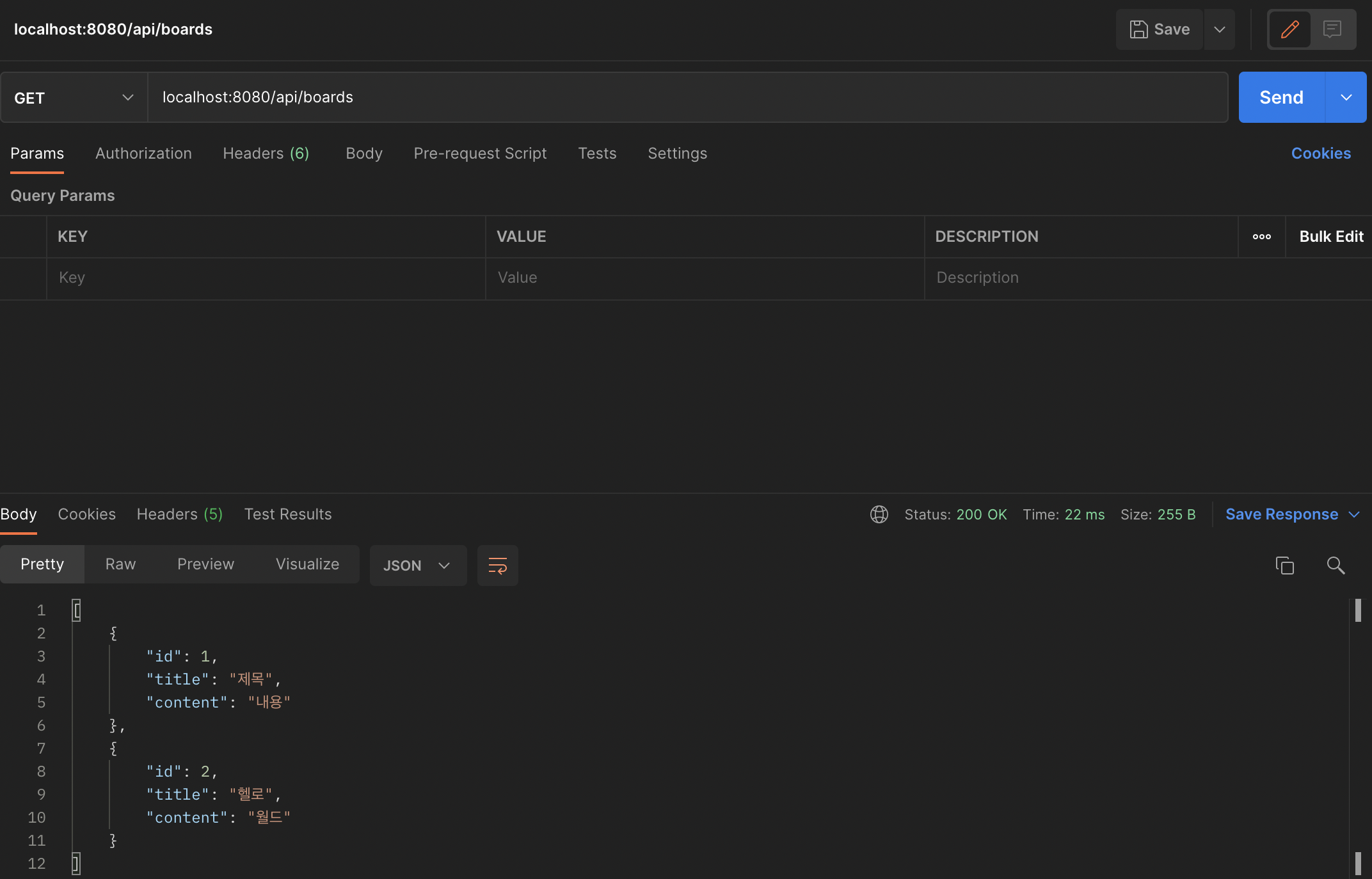The height and width of the screenshot is (879, 1372).
Task: Click the network globe icon
Action: (879, 514)
